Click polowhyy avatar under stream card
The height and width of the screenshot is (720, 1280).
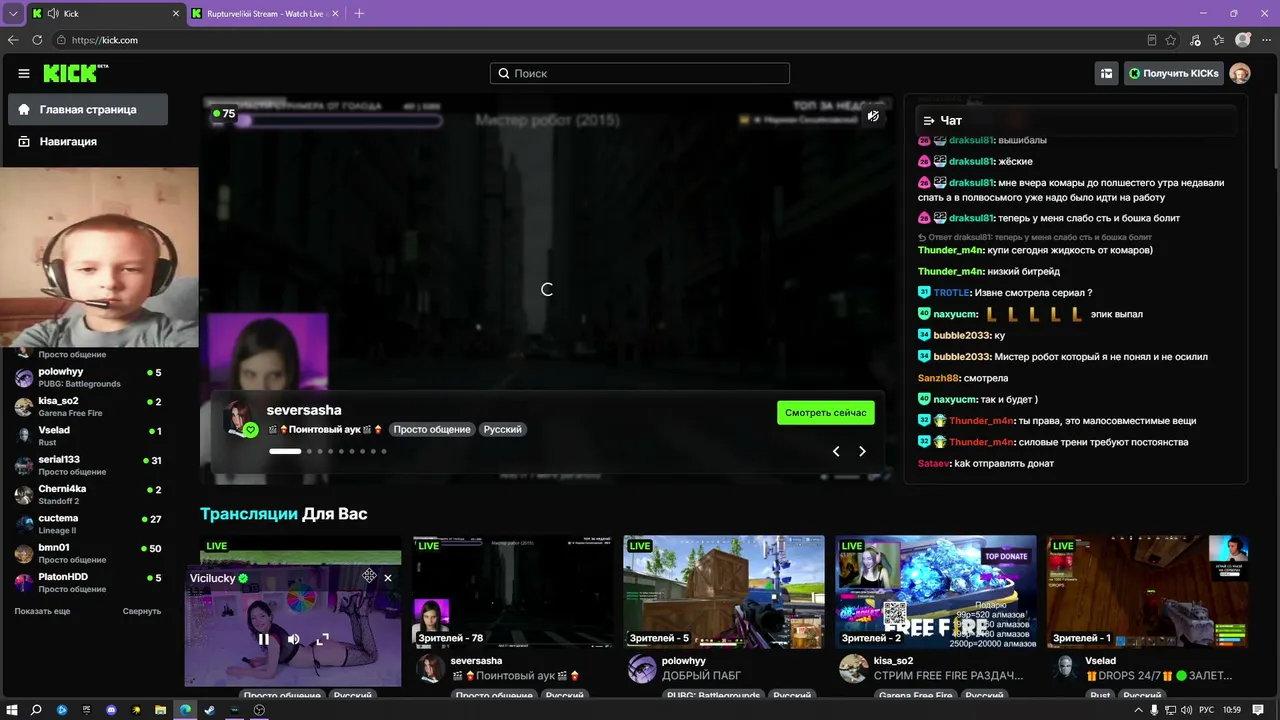click(642, 669)
